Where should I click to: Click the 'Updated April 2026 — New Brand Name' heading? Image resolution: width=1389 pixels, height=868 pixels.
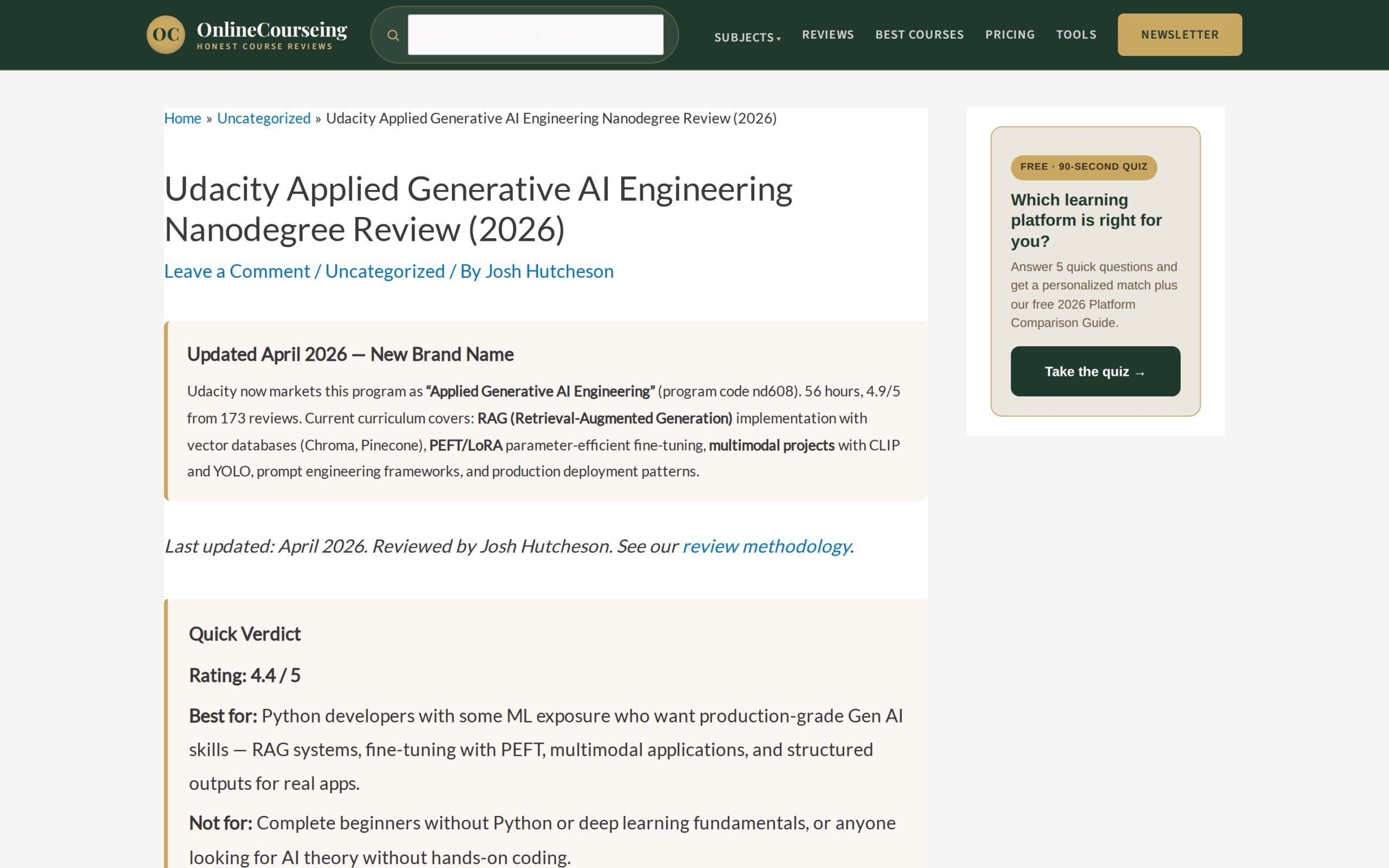point(350,354)
